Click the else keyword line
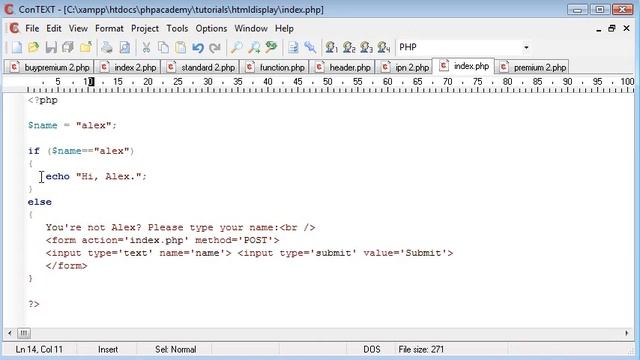 (40, 202)
